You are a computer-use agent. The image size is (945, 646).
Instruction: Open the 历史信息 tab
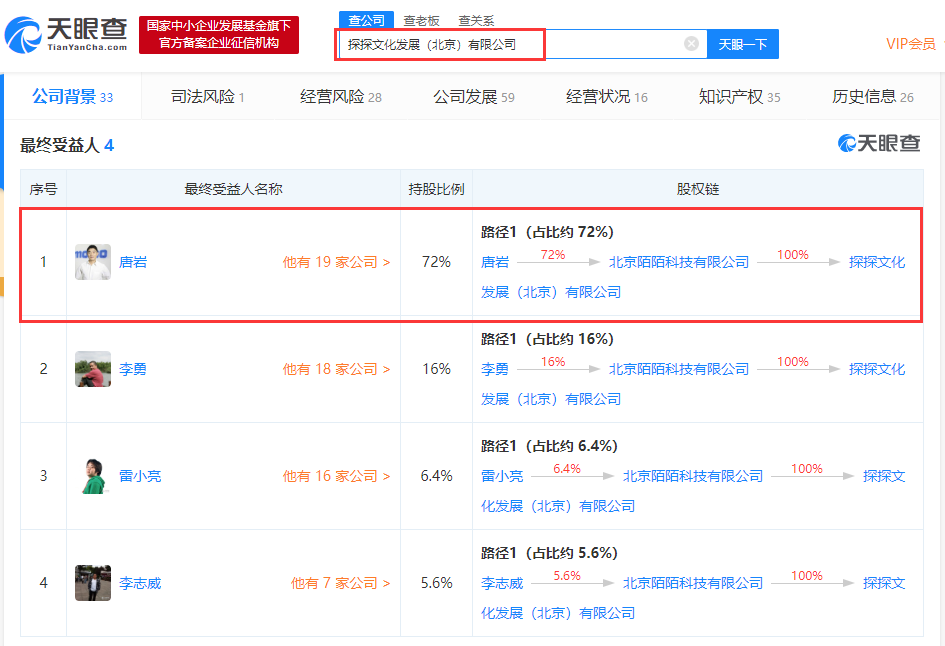pos(872,97)
